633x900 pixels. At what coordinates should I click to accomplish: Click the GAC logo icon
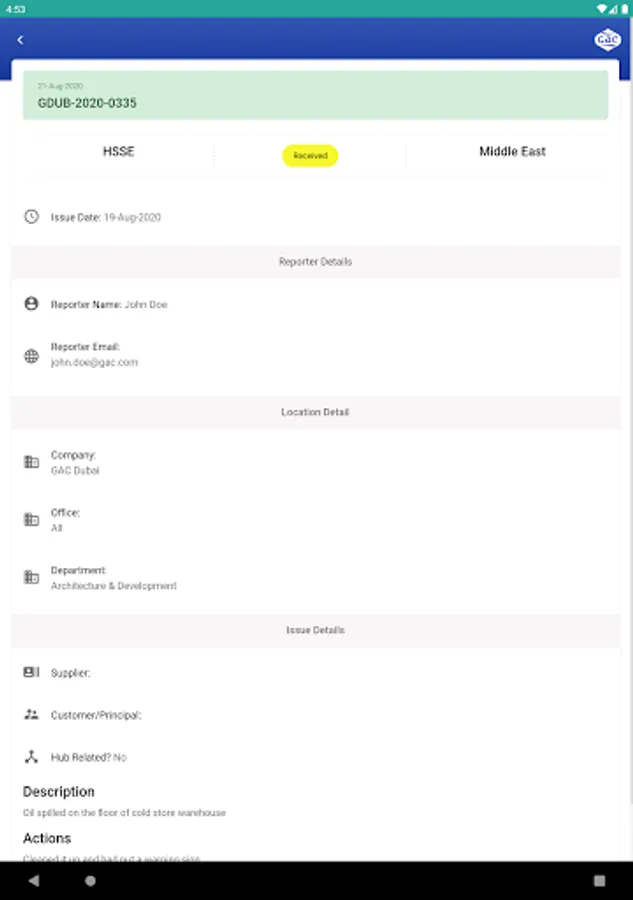[x=607, y=40]
